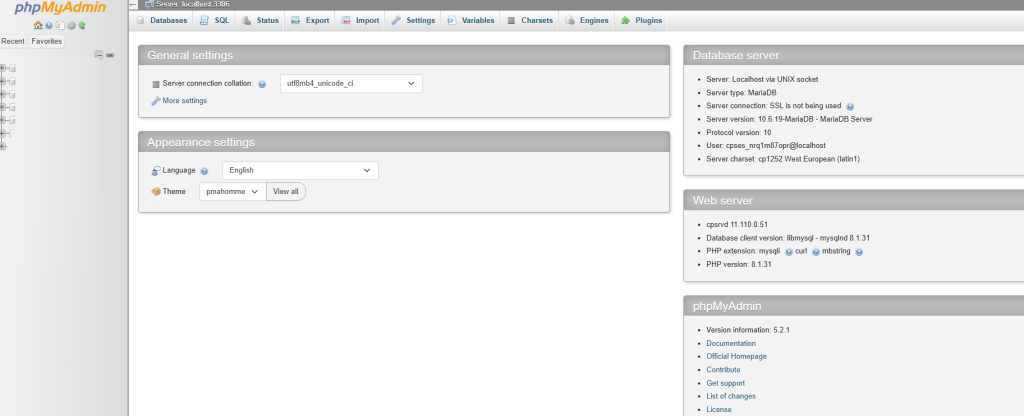Click help icon next to Server connection collation
Viewport: 1024px width, 416px height.
click(262, 84)
